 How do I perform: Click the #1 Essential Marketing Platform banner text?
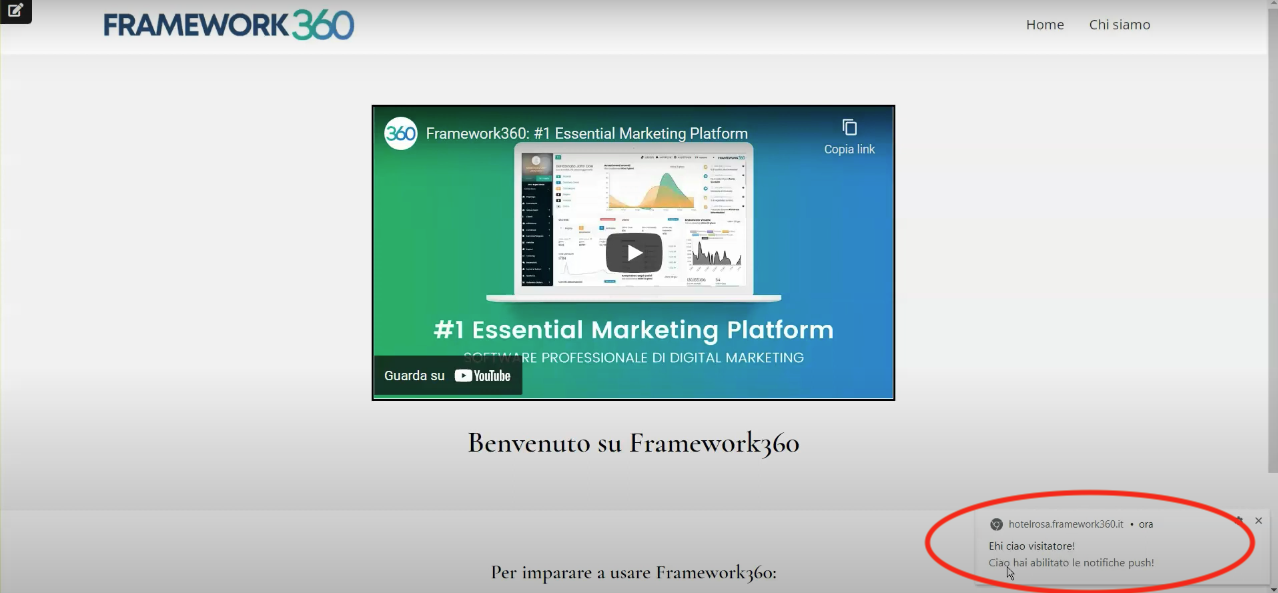pos(633,330)
